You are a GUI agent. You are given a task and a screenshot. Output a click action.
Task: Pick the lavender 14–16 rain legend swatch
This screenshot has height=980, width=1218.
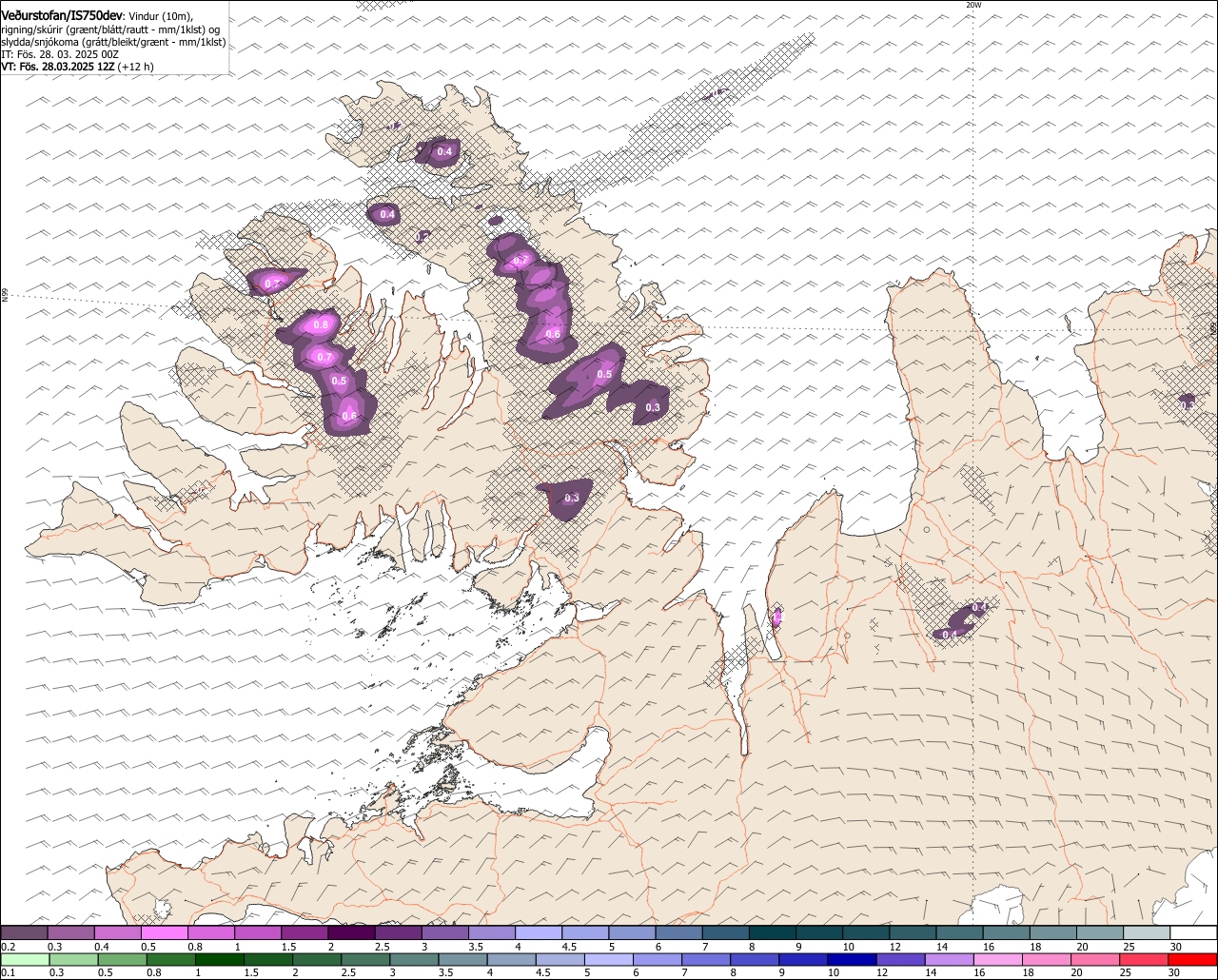pyautogui.click(x=951, y=958)
